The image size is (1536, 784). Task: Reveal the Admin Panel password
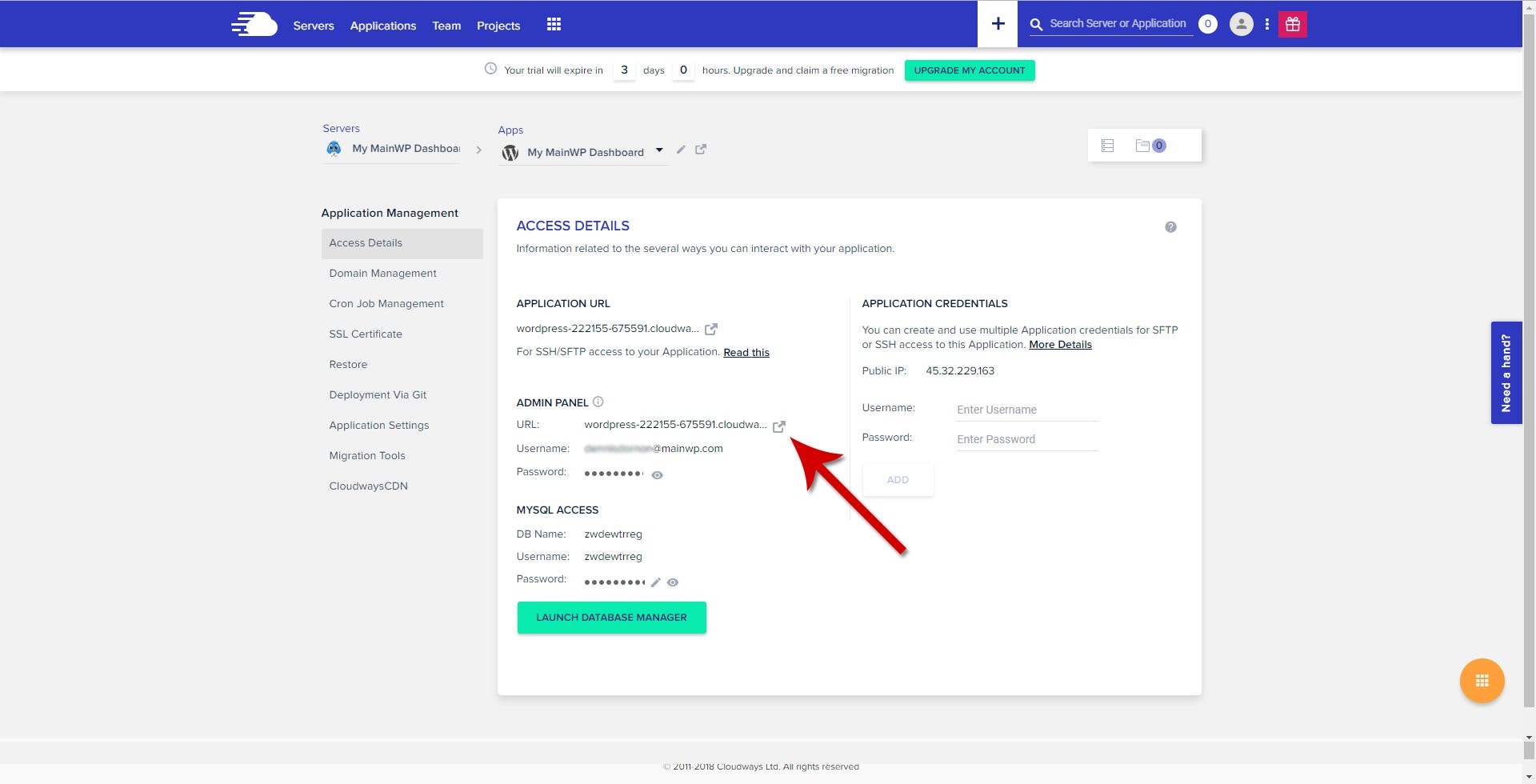[x=657, y=474]
